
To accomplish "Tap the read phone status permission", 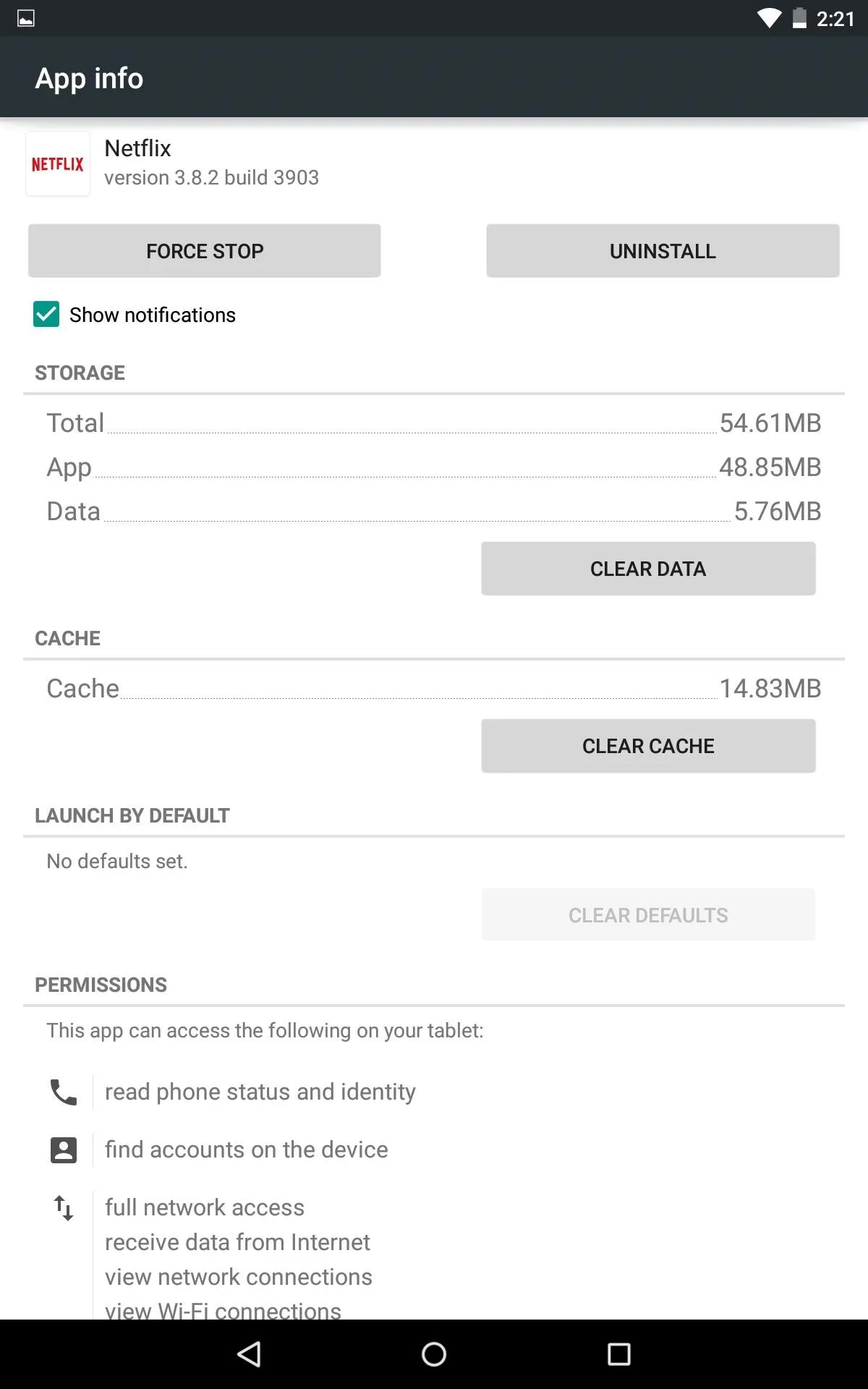I will [x=260, y=1092].
